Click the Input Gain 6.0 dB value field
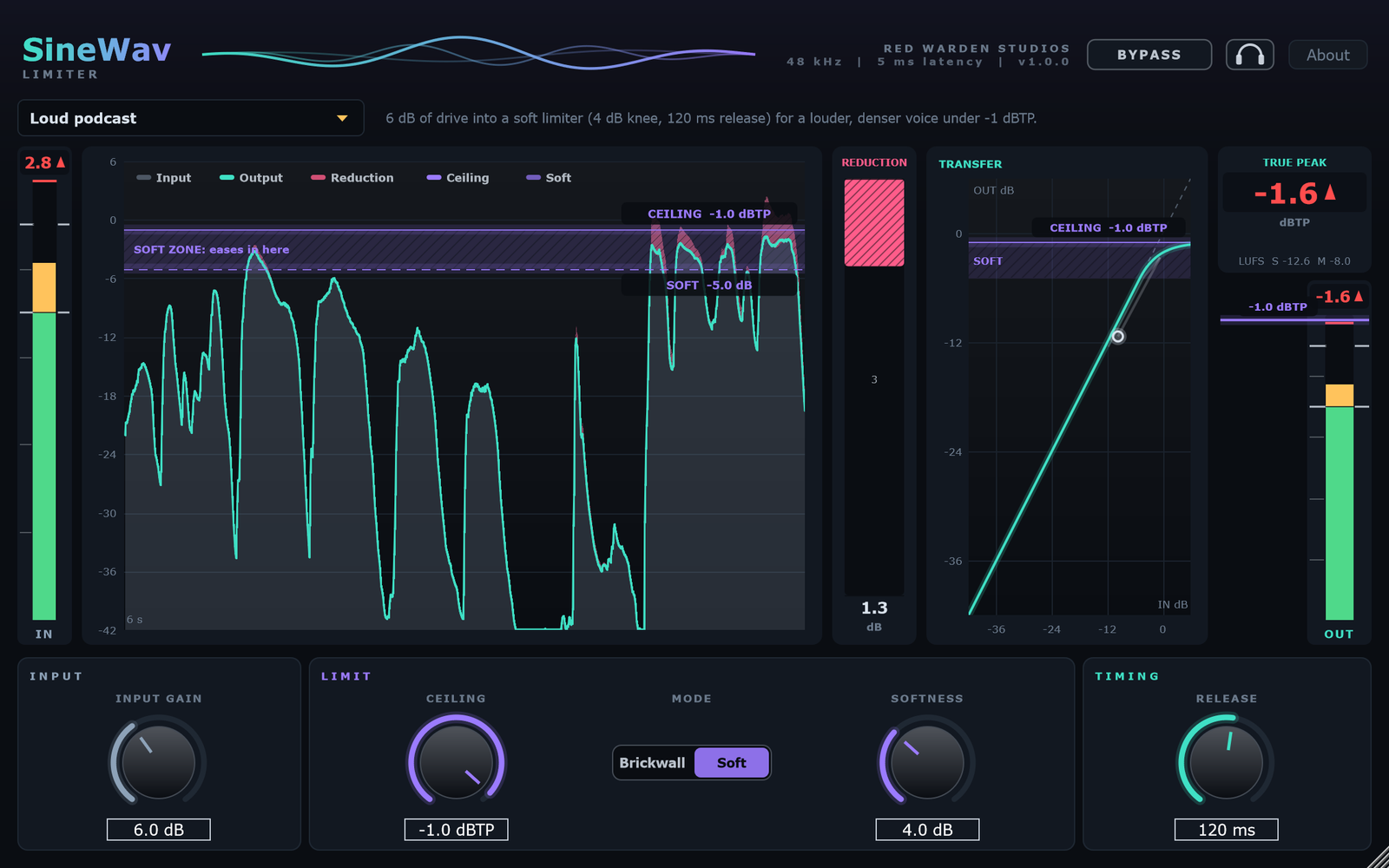The height and width of the screenshot is (868, 1389). [x=158, y=830]
